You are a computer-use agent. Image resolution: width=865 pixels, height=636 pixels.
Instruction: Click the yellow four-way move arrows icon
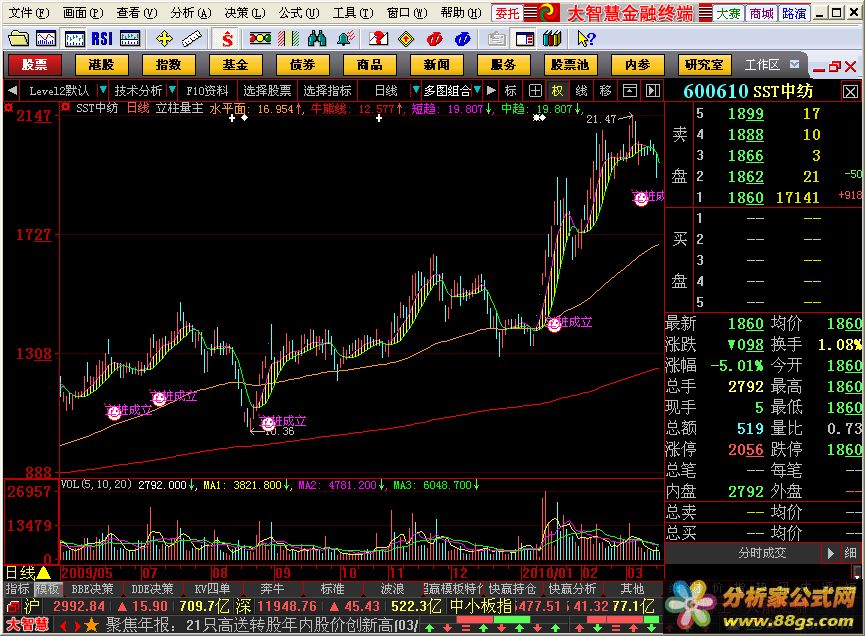[x=164, y=39]
